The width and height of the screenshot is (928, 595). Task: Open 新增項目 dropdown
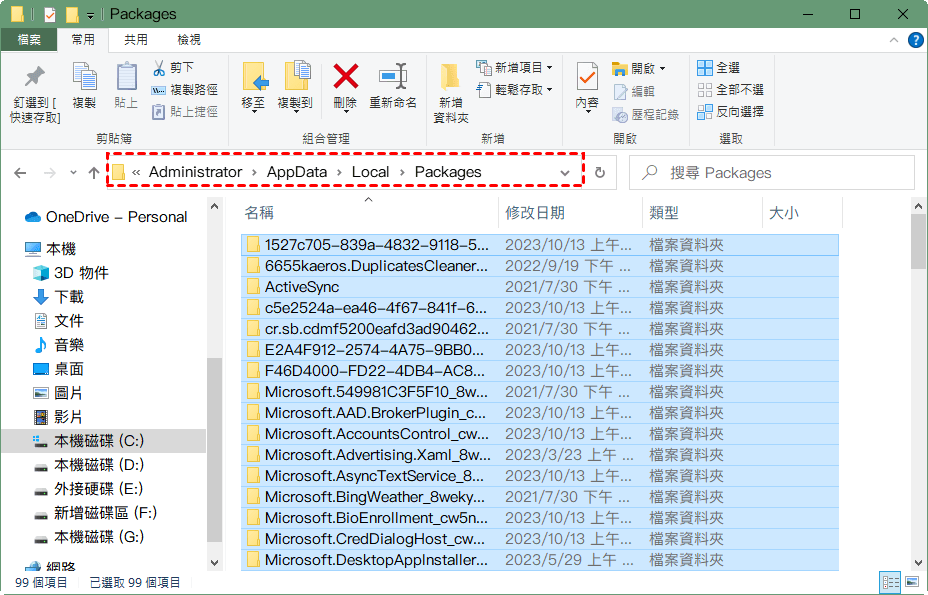(514, 67)
